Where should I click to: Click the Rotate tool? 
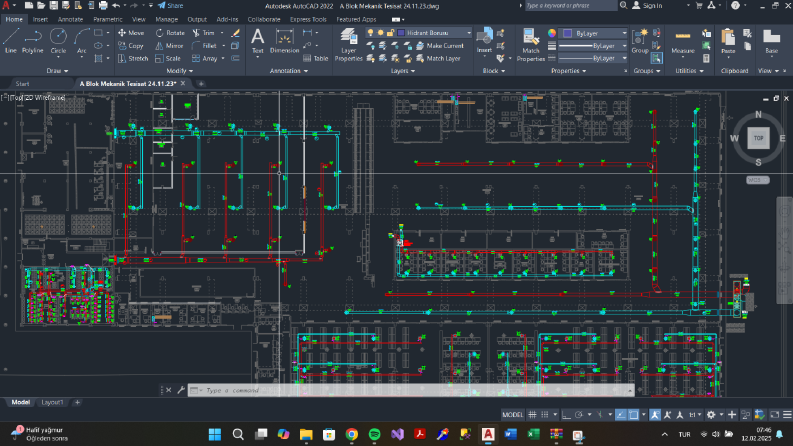170,32
